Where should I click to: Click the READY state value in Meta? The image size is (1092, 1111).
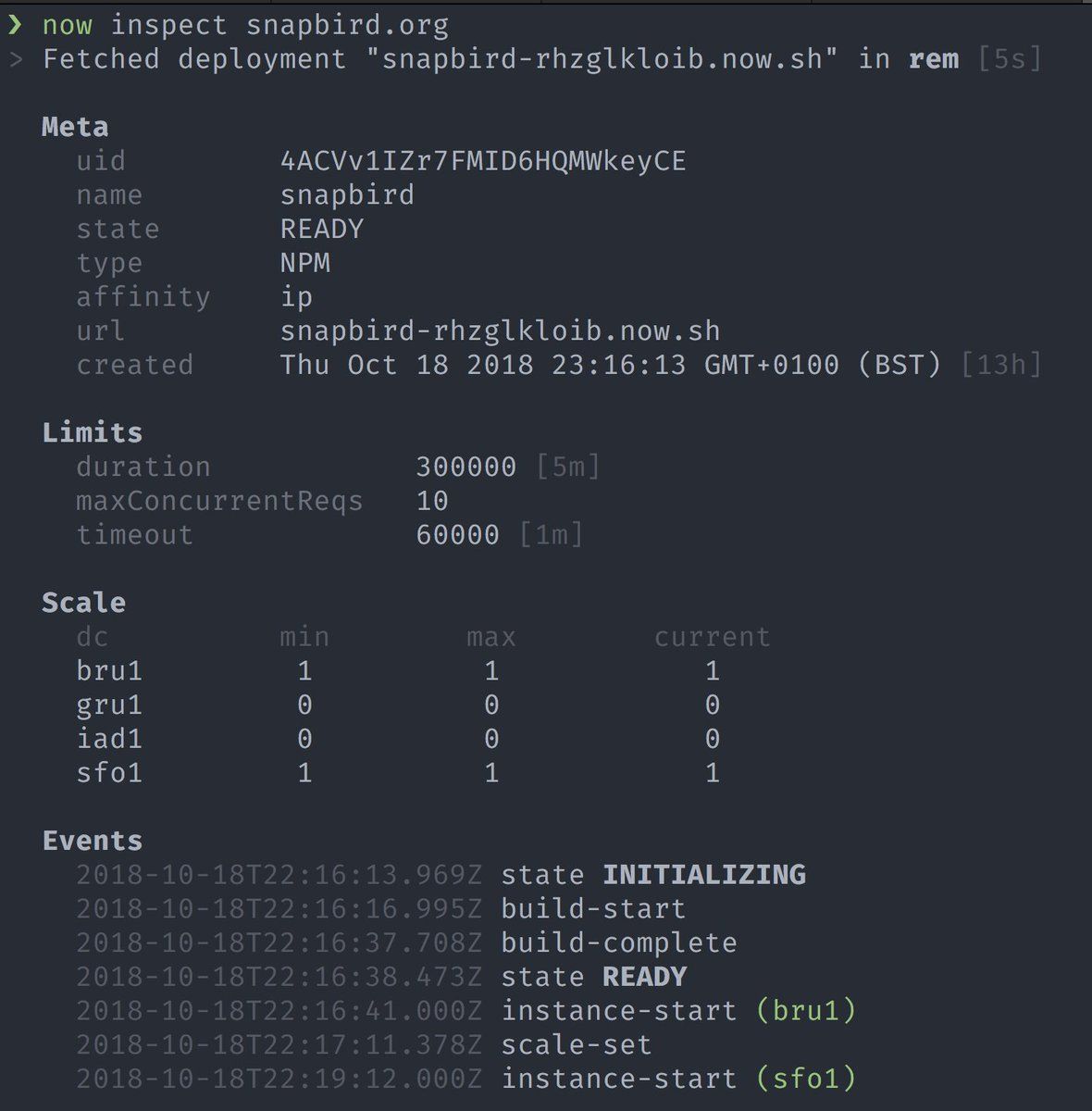click(322, 229)
